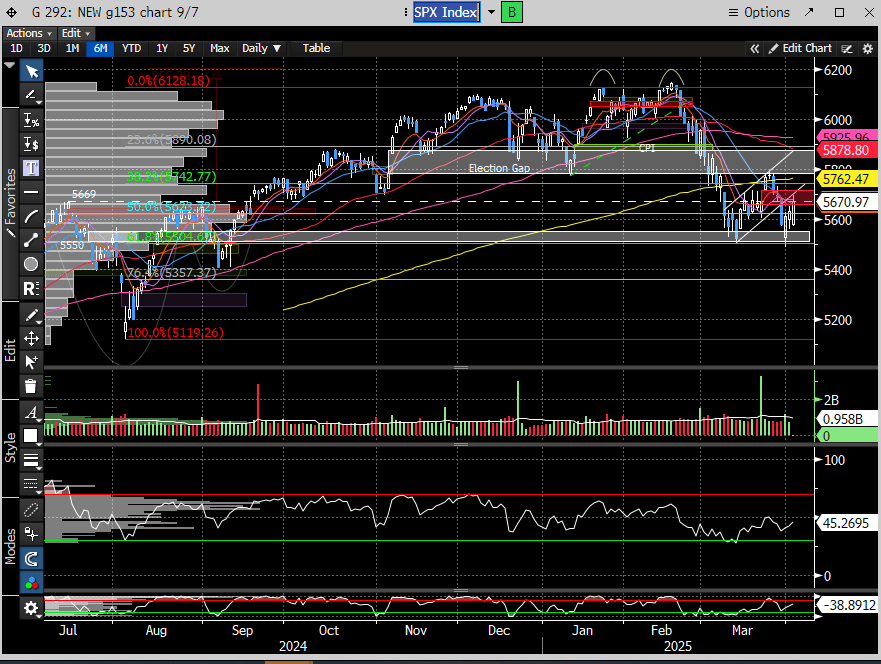Select the 6M time range
This screenshot has width=881, height=664.
[x=101, y=48]
